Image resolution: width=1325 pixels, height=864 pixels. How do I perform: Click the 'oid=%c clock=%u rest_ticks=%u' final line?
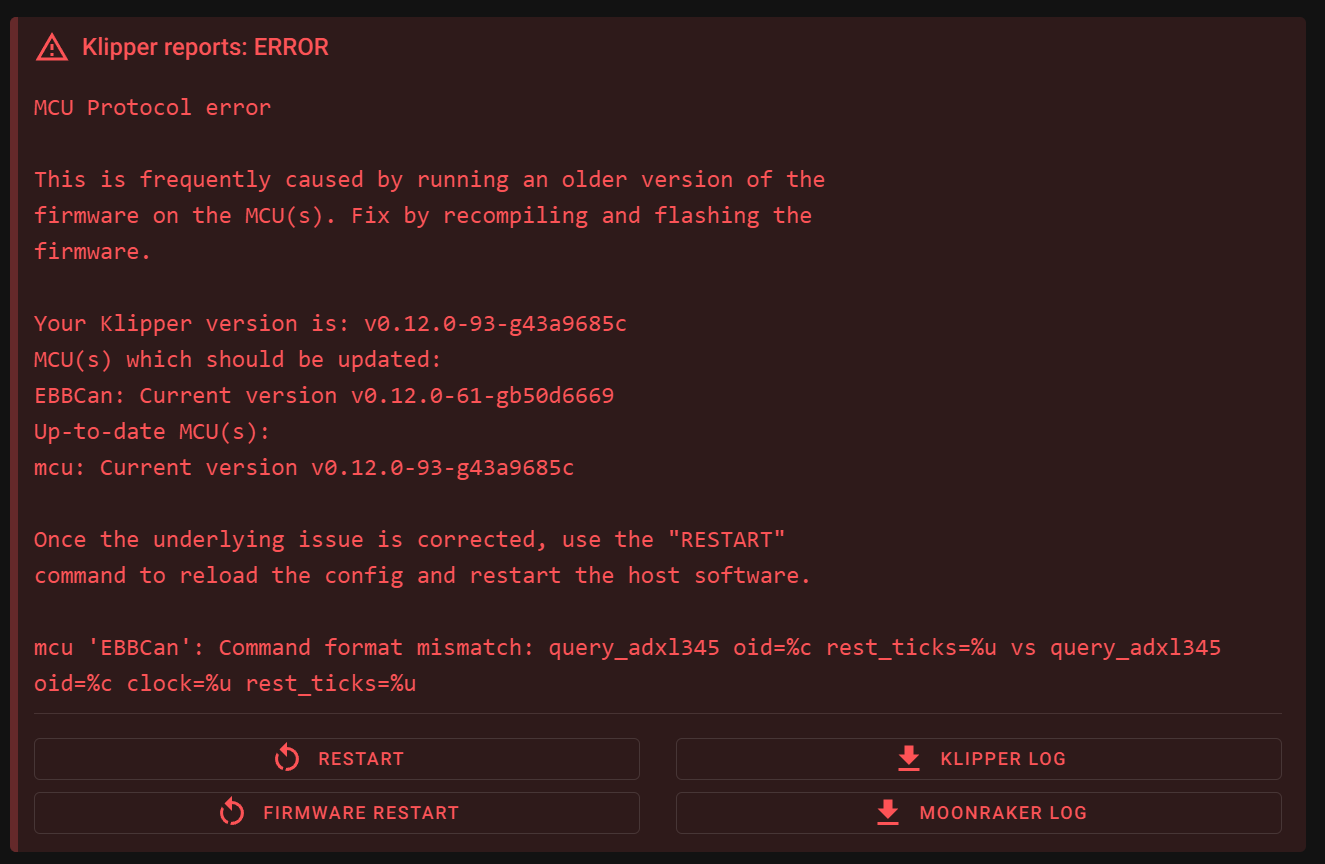pyautogui.click(x=225, y=683)
